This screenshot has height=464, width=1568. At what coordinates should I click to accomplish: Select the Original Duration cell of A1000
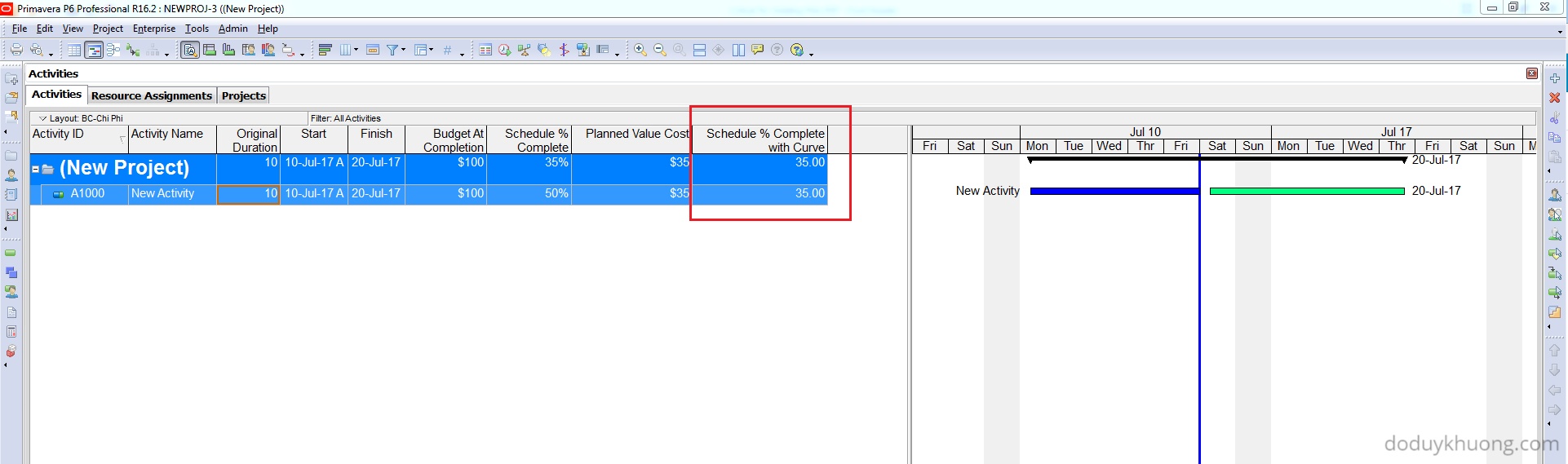[x=249, y=194]
